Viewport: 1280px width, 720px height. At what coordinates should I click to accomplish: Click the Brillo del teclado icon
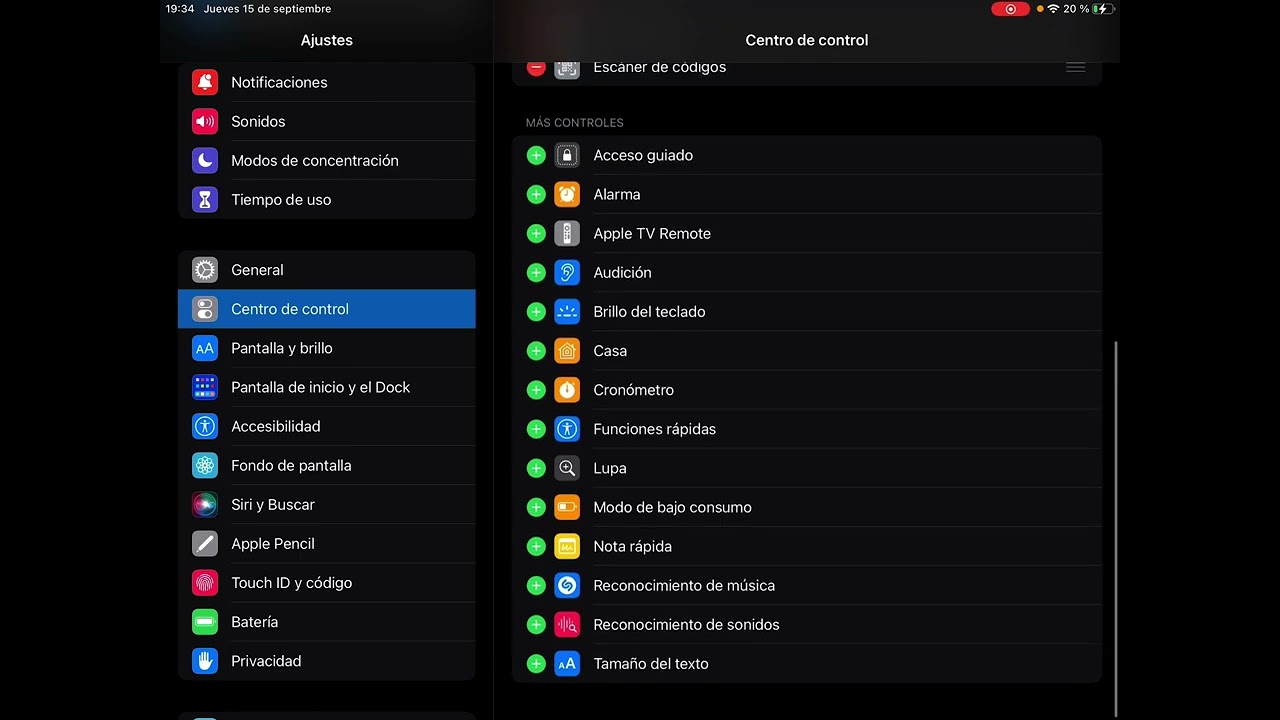tap(567, 311)
